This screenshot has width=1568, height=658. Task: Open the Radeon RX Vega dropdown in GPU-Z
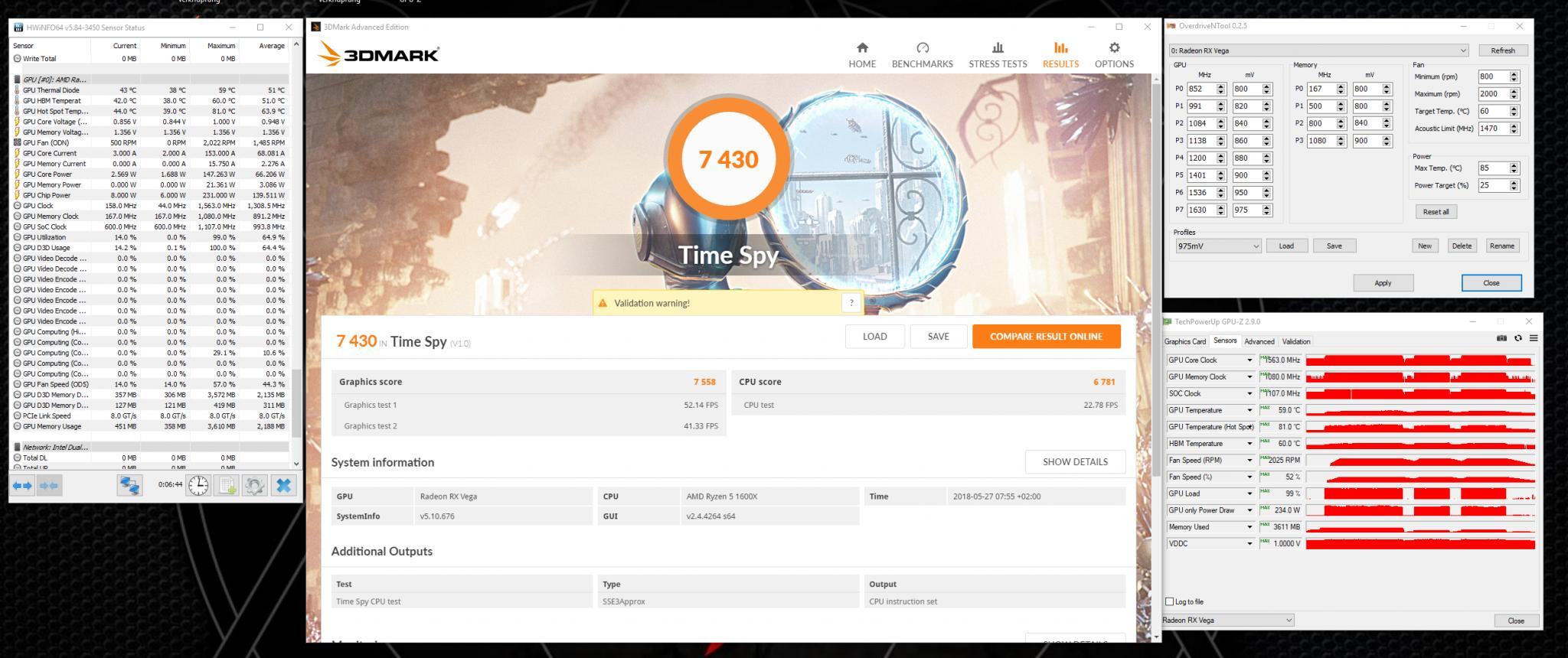tap(1228, 621)
